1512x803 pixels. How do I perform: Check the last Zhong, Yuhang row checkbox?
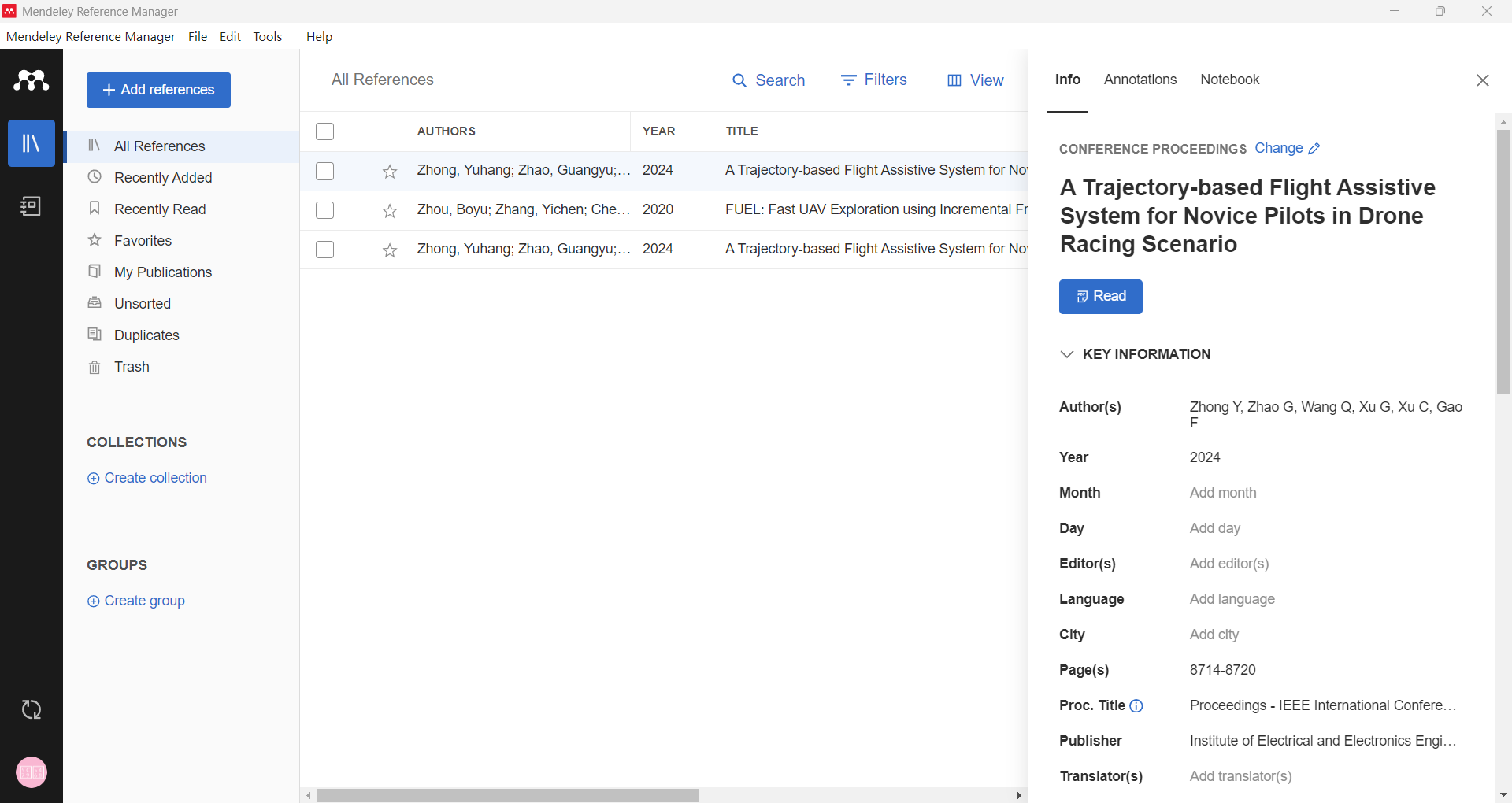(x=325, y=250)
